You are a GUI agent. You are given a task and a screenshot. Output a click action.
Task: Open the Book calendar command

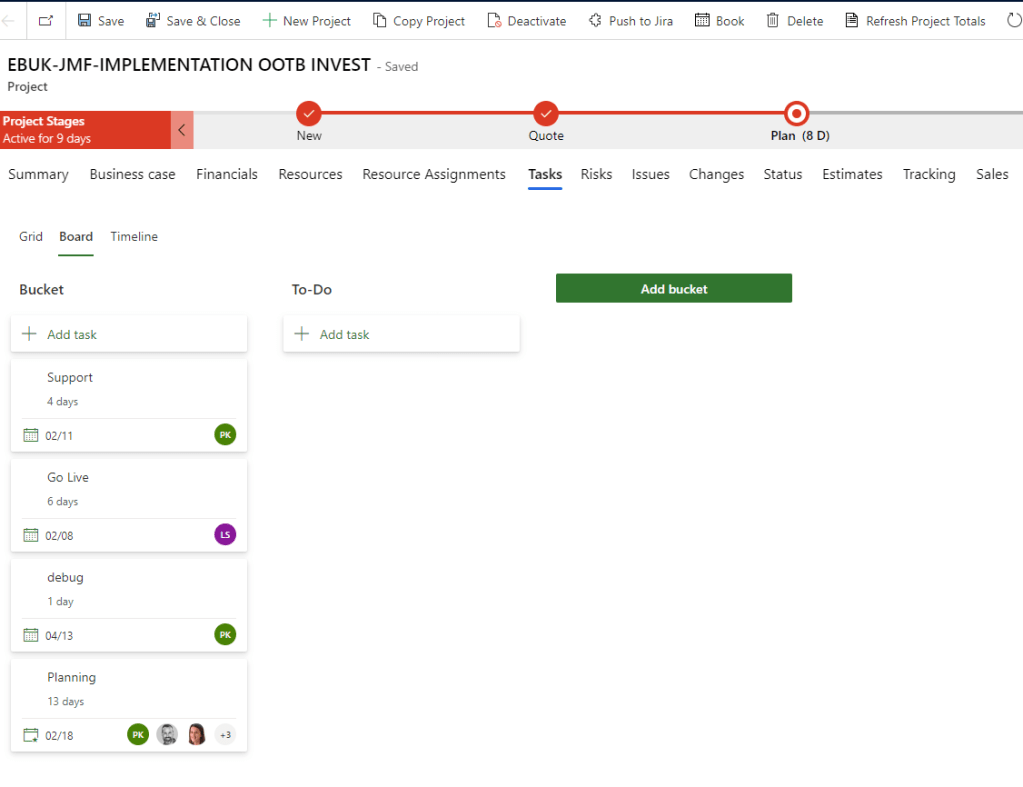[x=719, y=21]
